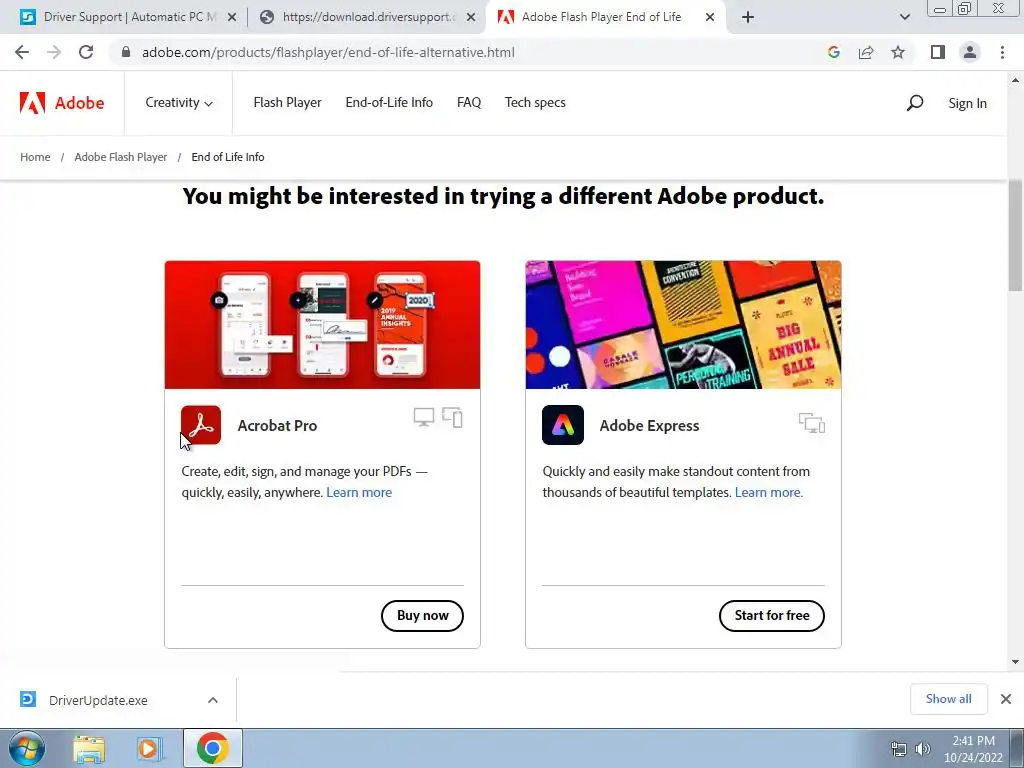Click Sign In
The image size is (1024, 768).
967,103
